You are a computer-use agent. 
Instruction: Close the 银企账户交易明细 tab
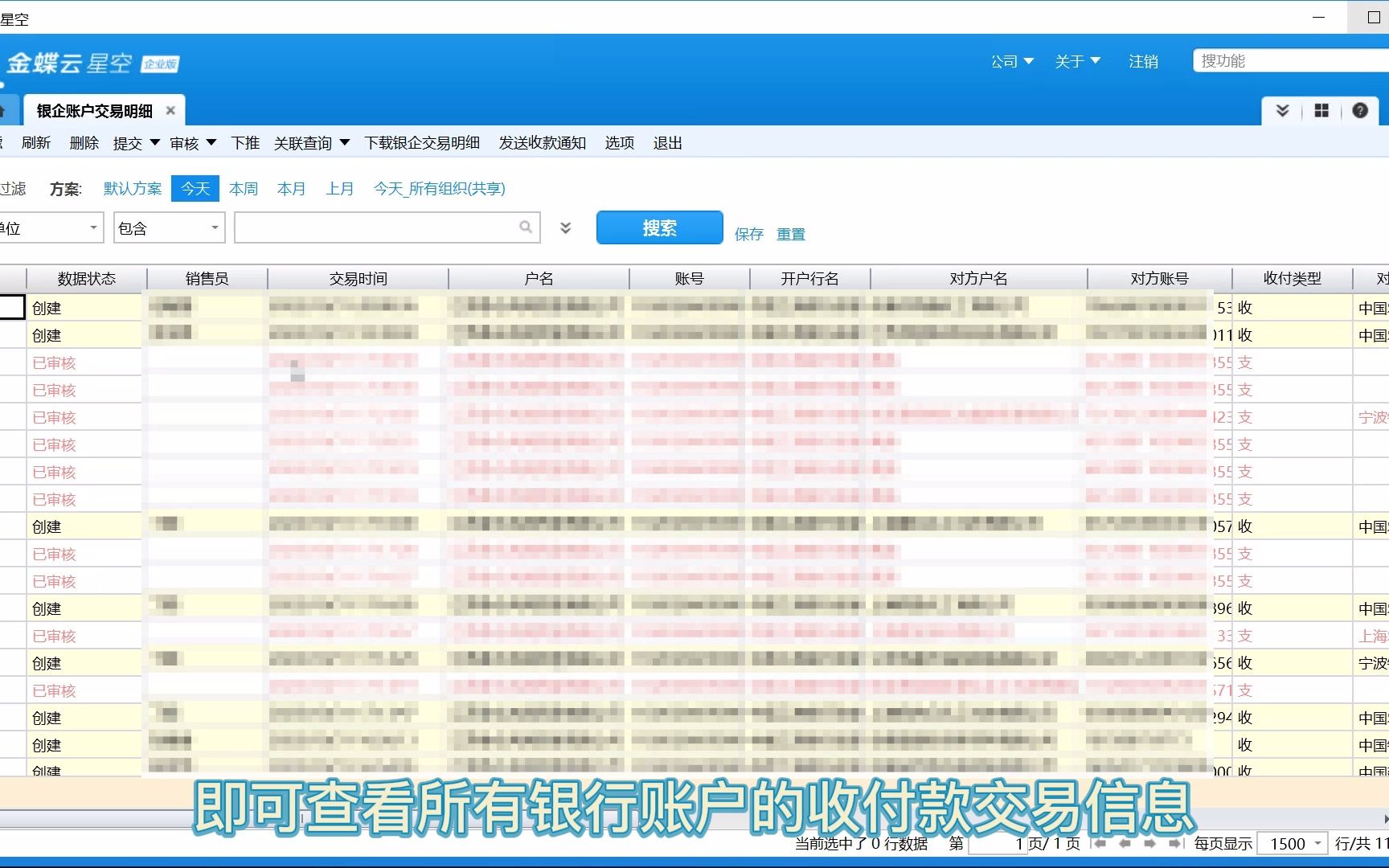point(170,111)
